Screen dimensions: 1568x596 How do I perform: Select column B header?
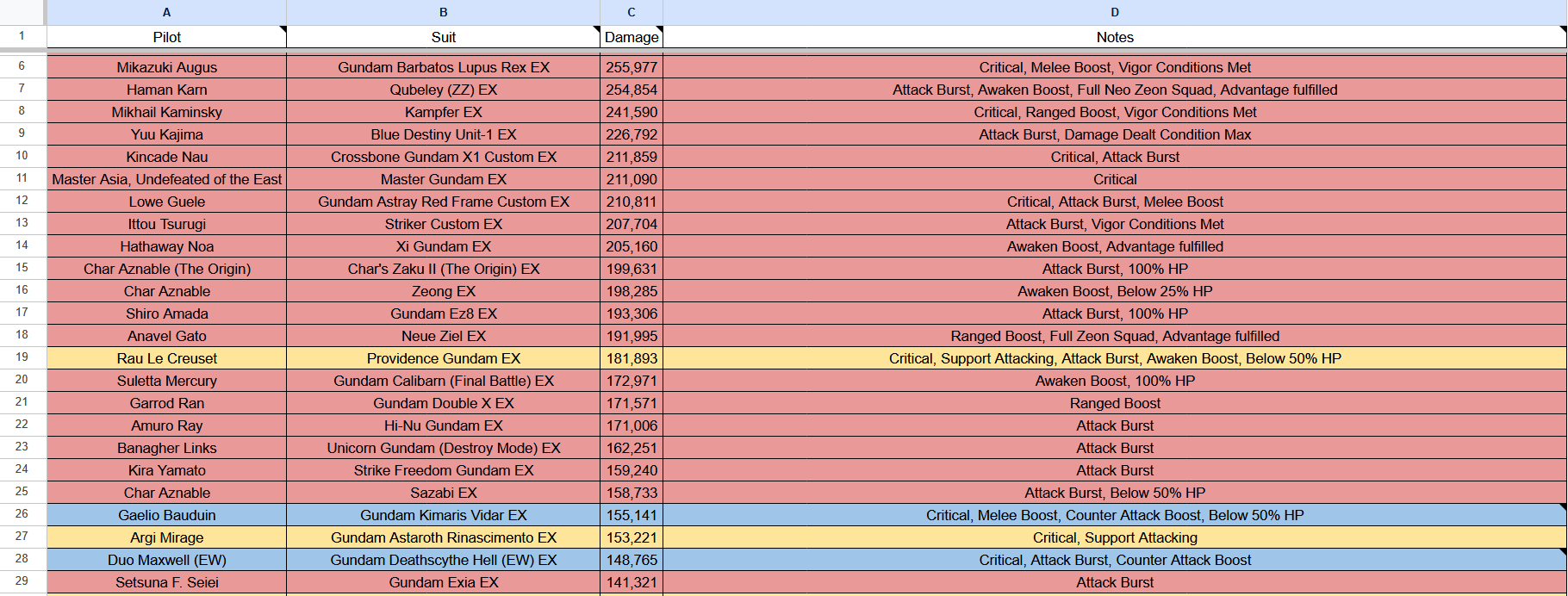click(x=443, y=12)
